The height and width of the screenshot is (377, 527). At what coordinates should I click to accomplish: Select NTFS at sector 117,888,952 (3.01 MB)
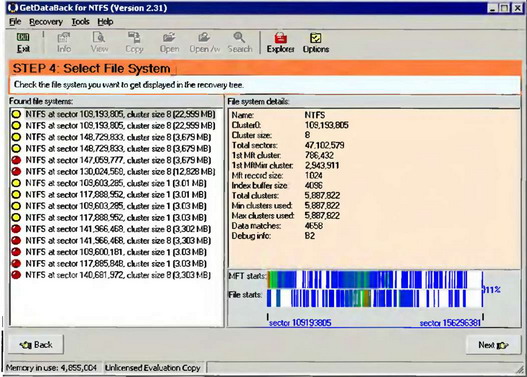[x=116, y=195]
